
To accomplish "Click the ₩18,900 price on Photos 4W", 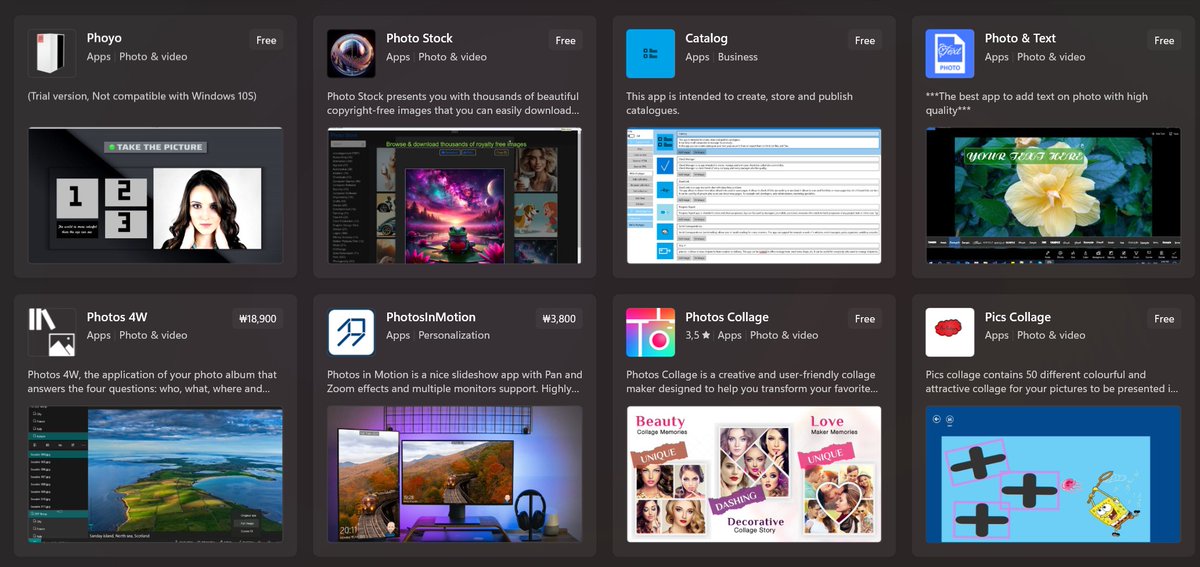I will 258,319.
